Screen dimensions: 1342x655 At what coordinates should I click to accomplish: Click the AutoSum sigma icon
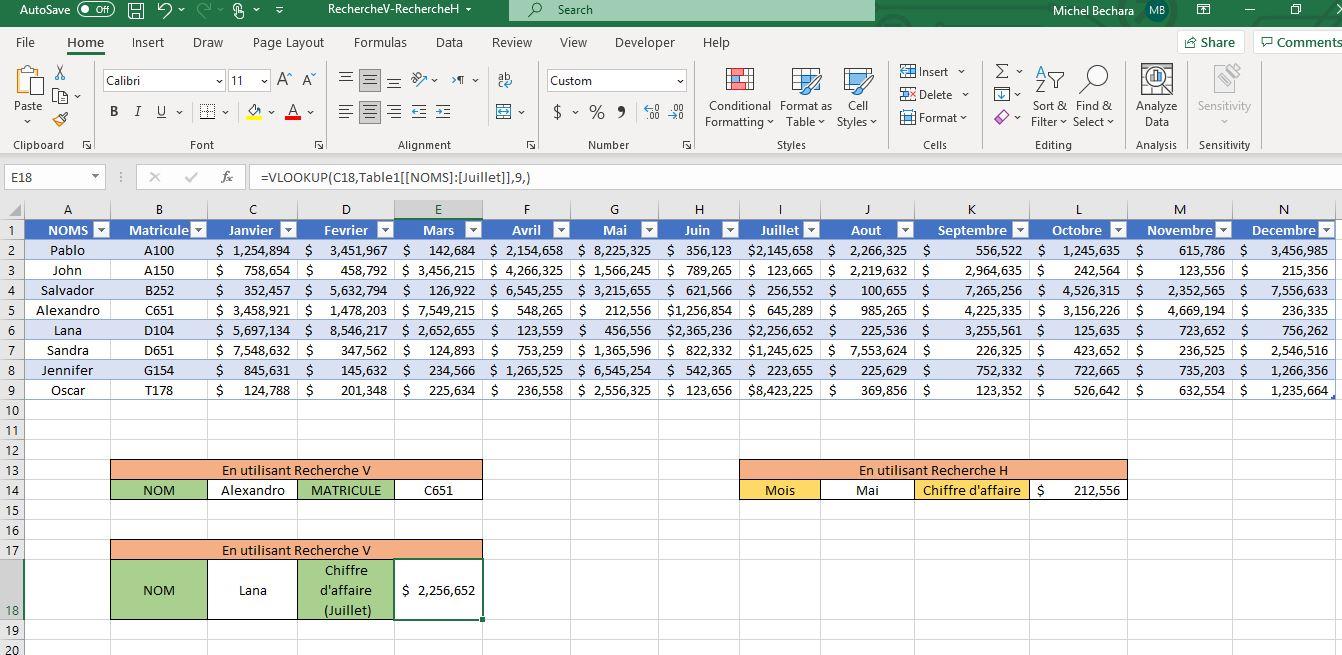click(1001, 71)
